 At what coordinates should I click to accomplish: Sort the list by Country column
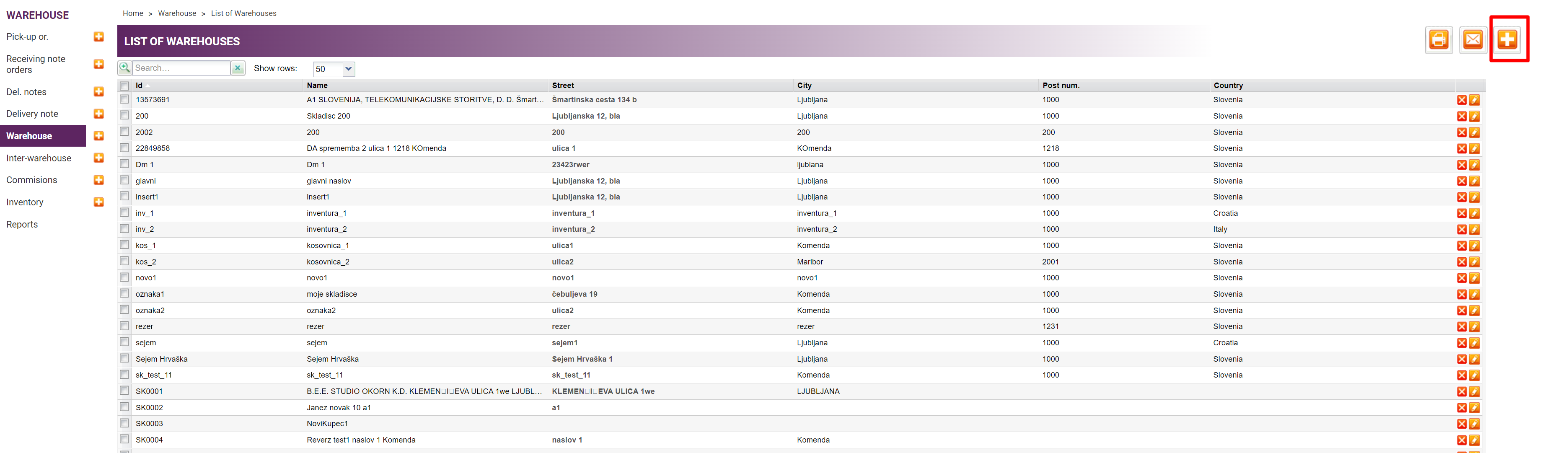click(1228, 86)
